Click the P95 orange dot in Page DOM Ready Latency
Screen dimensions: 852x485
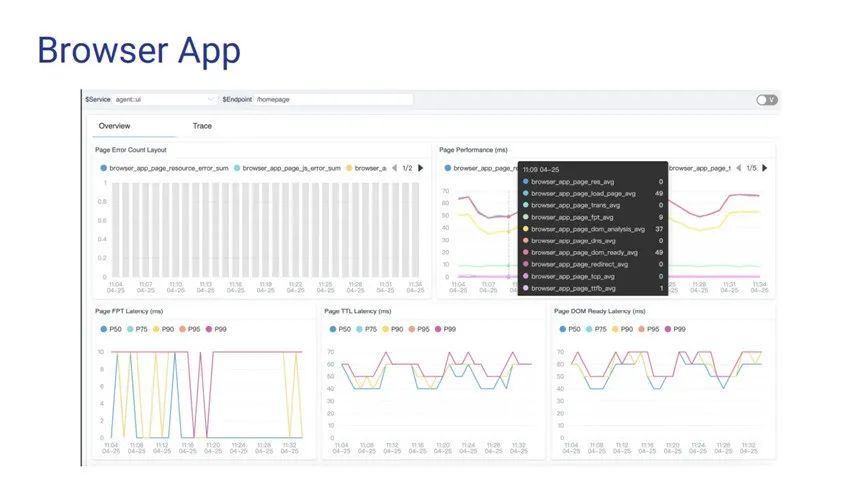[642, 328]
